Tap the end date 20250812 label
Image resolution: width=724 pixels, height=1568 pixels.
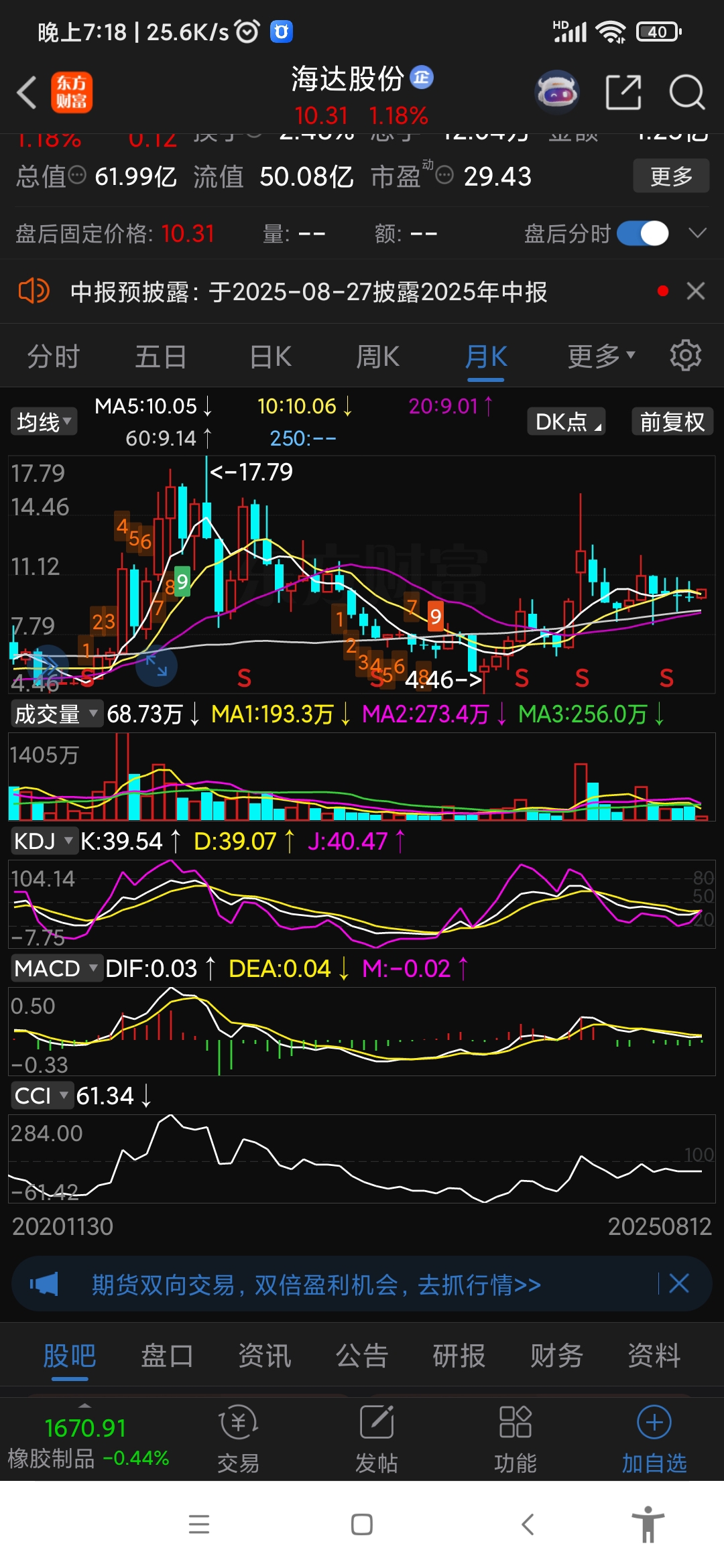click(660, 1226)
